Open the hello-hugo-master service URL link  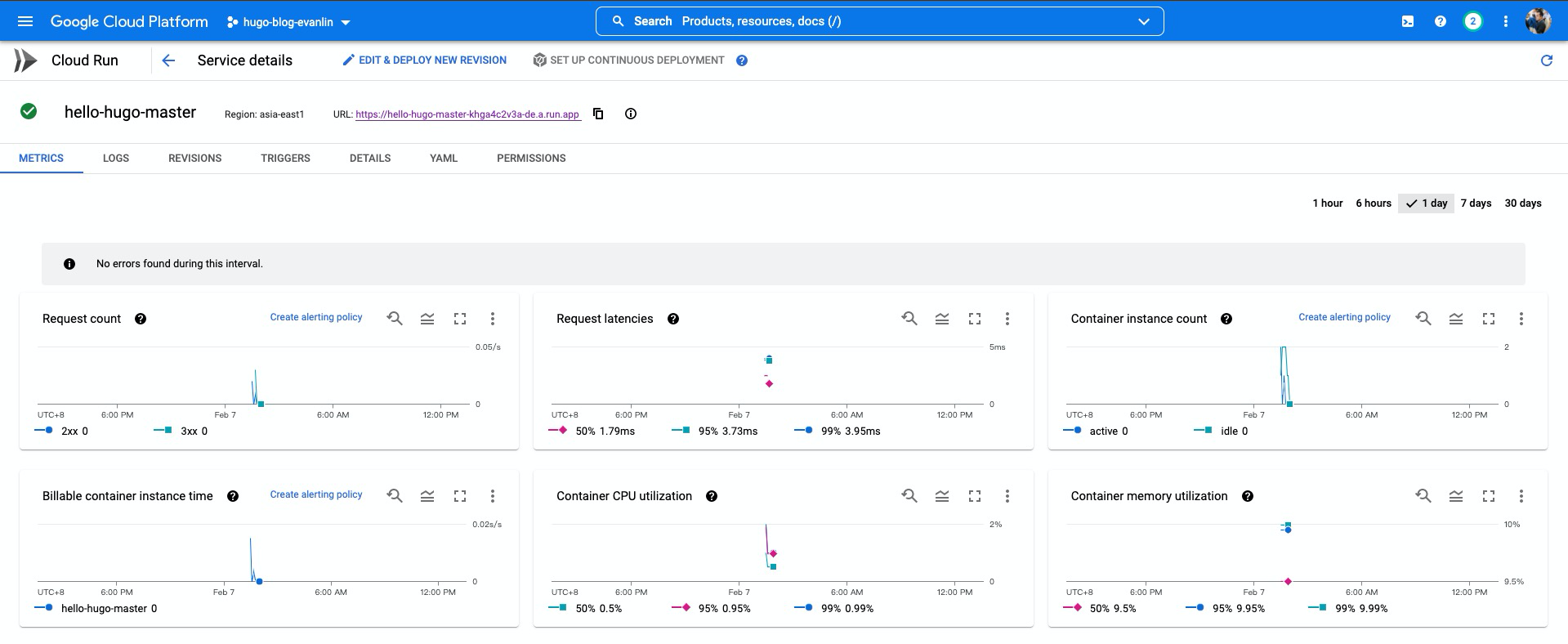point(467,114)
